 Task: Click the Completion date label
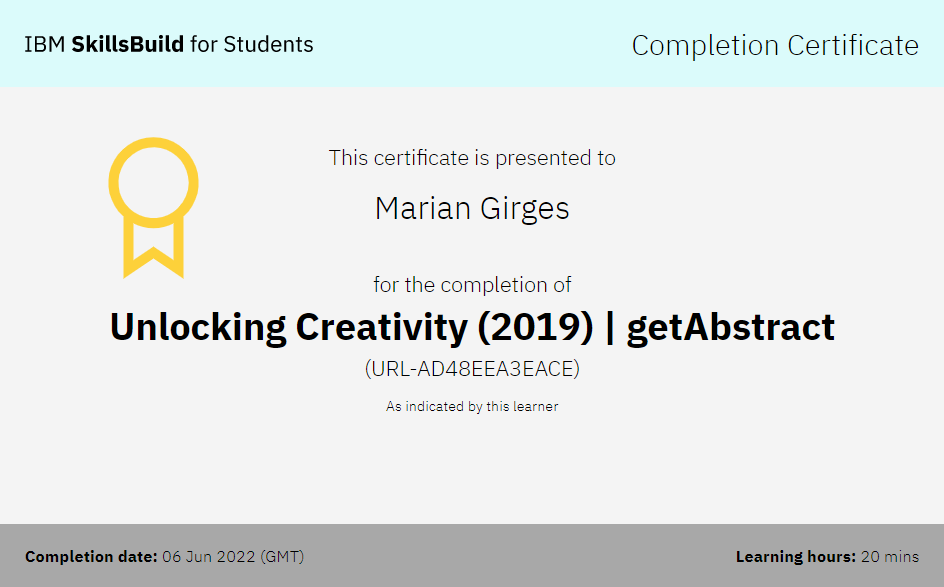coord(91,557)
